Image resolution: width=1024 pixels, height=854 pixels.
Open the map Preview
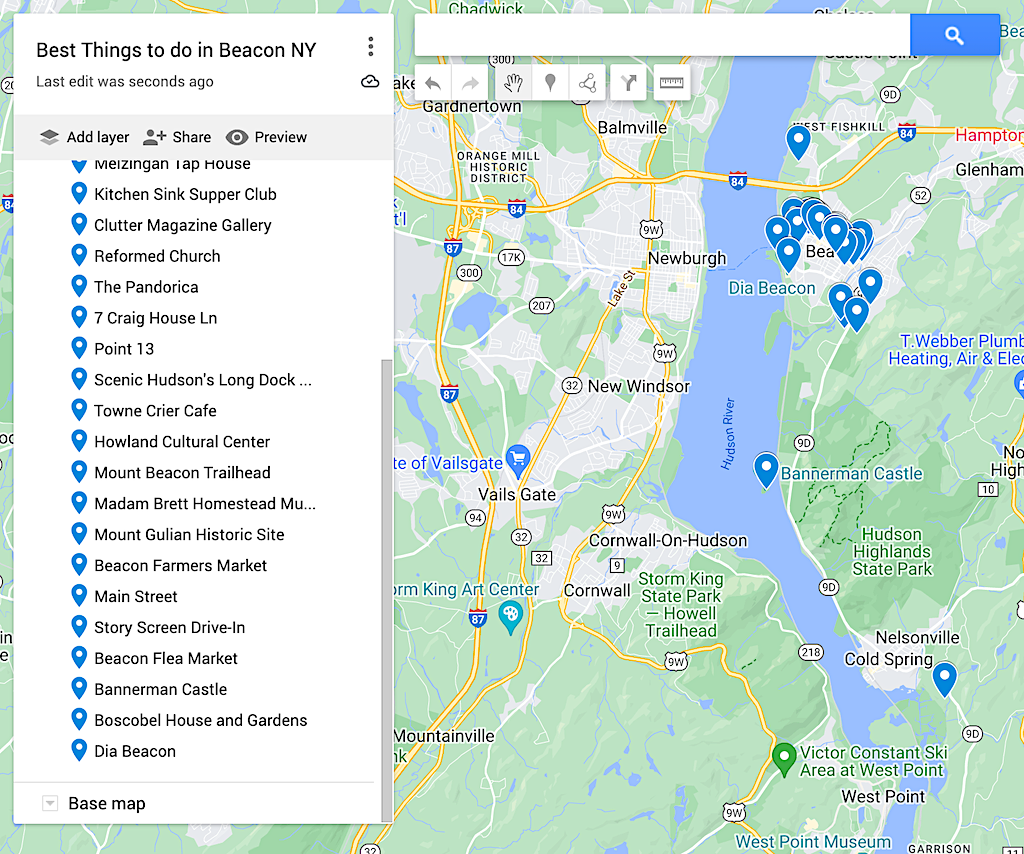tap(266, 137)
